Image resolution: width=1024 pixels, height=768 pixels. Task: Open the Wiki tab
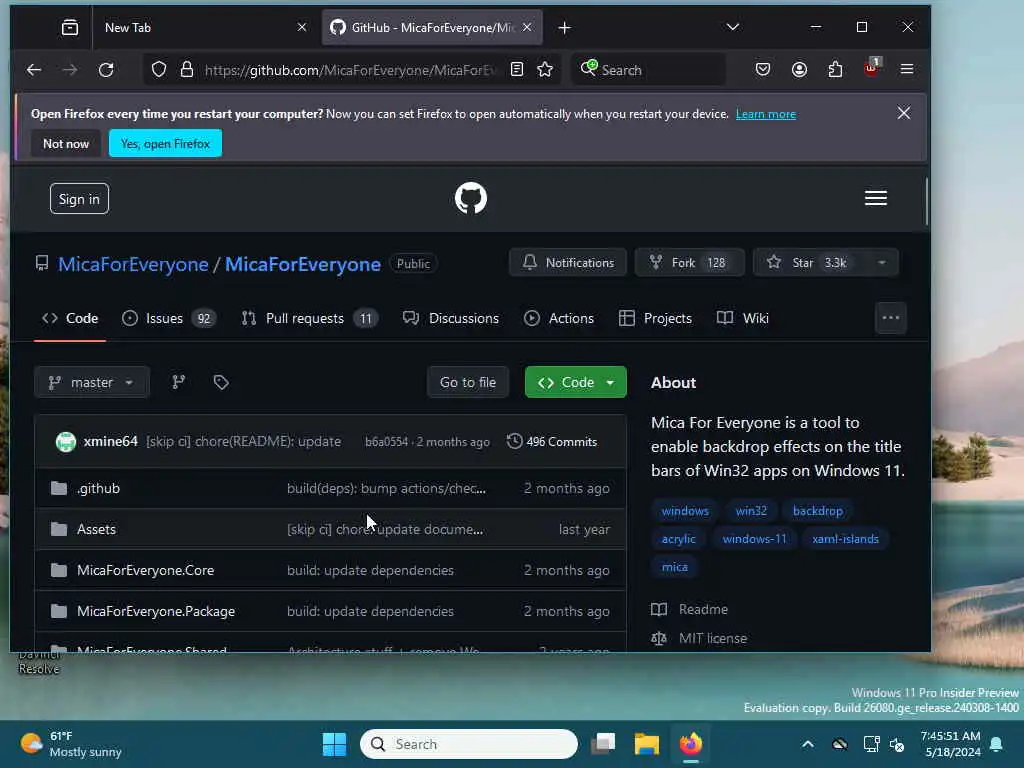[x=743, y=318]
